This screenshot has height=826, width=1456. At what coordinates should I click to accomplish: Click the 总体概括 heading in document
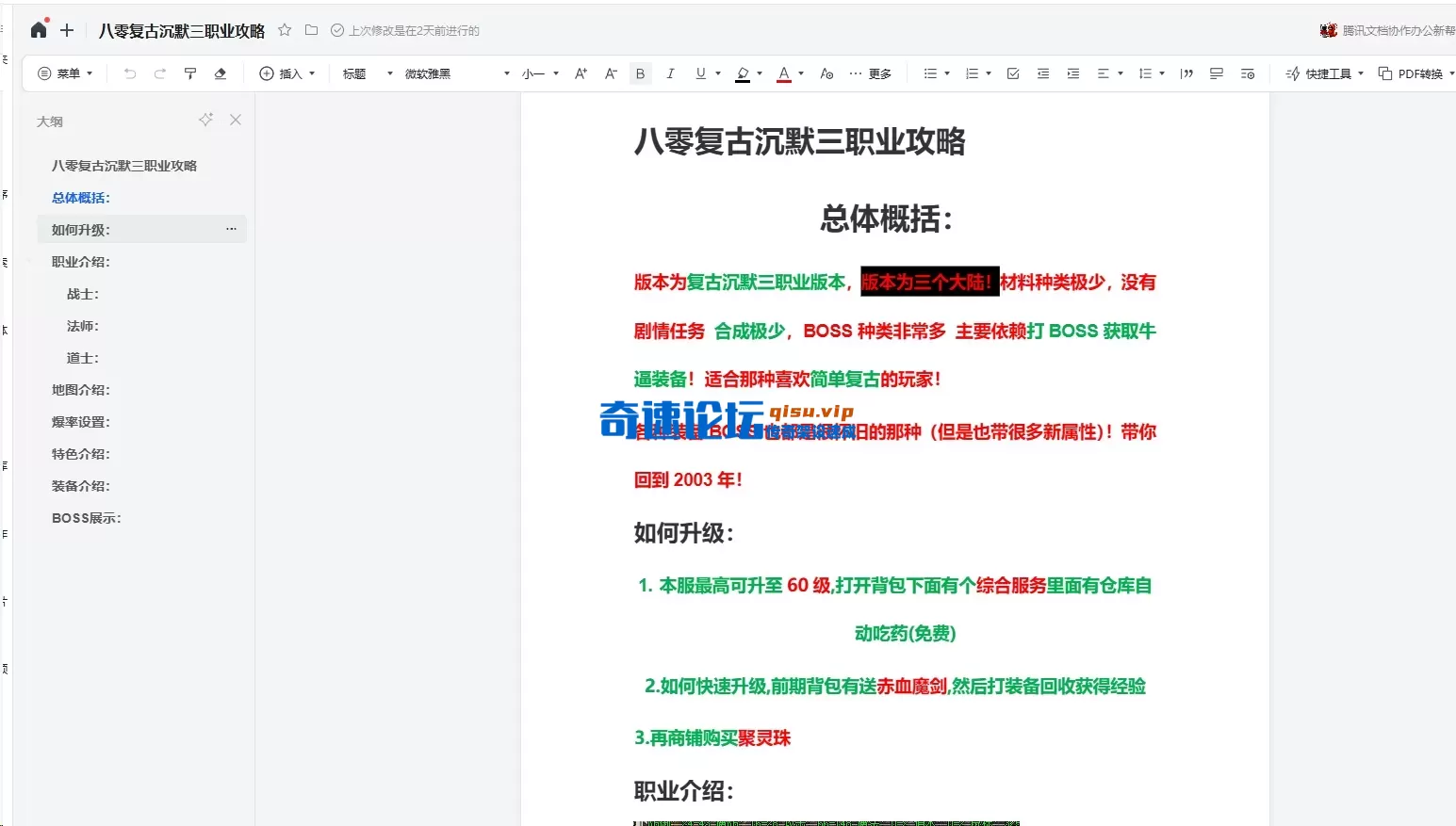point(887,219)
